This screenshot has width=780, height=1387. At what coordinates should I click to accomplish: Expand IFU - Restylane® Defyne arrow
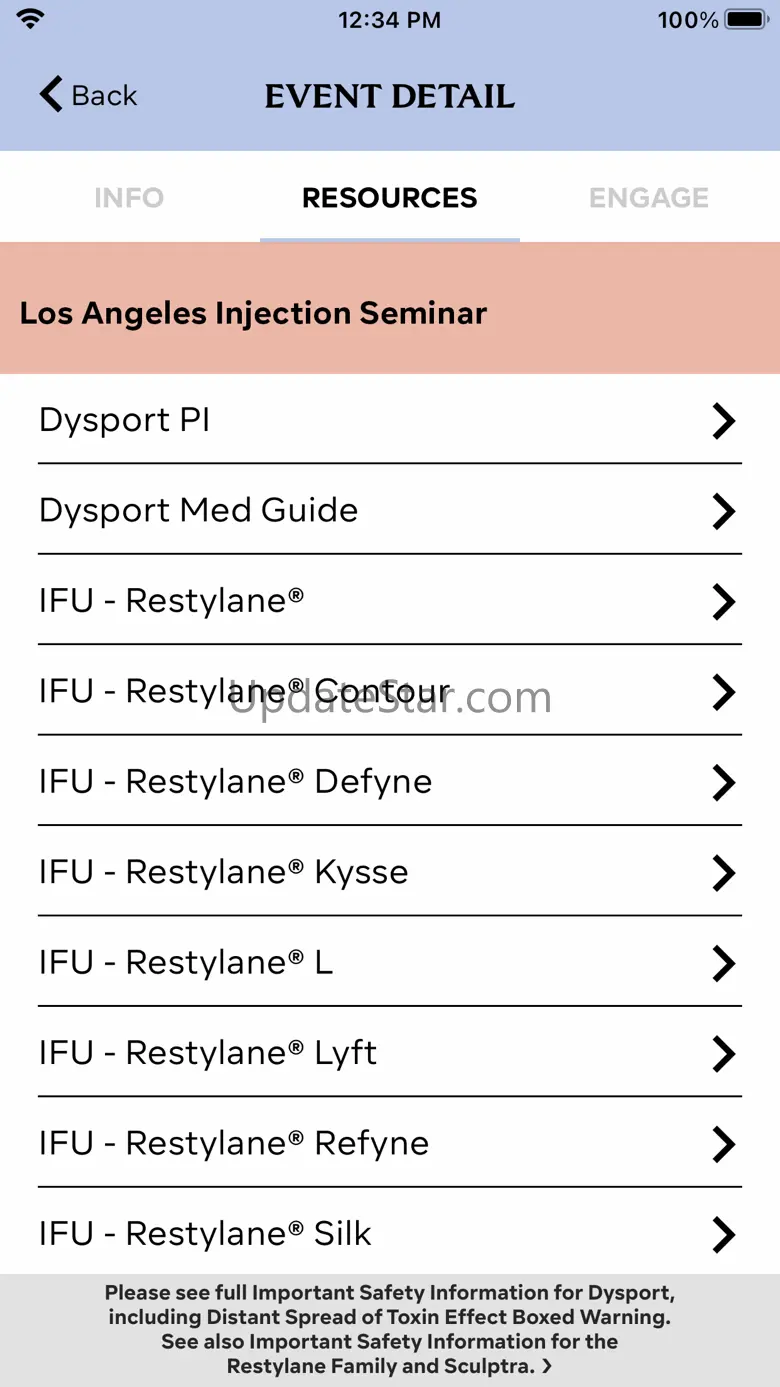pos(723,782)
